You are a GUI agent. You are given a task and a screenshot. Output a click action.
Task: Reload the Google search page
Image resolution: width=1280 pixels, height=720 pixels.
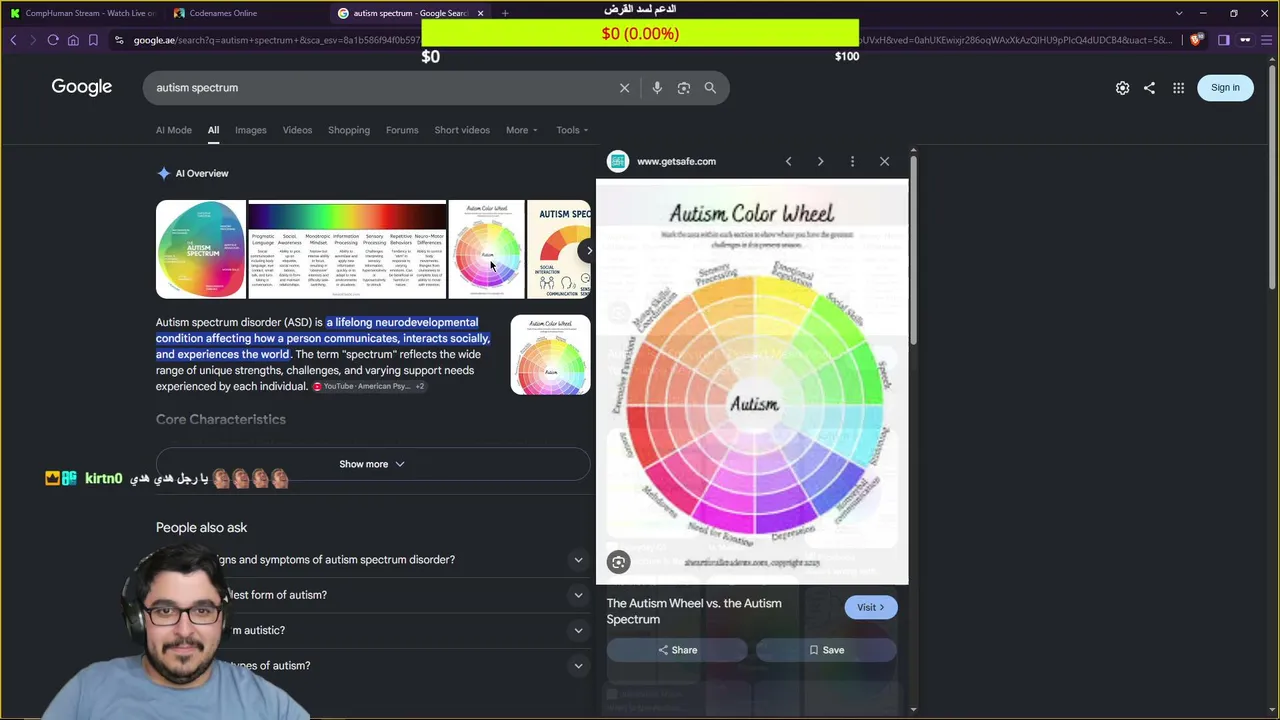coord(53,40)
